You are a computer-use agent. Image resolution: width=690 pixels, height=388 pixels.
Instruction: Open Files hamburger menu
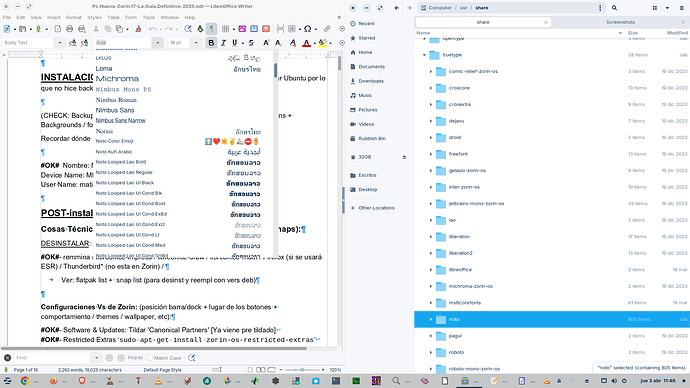click(682, 8)
